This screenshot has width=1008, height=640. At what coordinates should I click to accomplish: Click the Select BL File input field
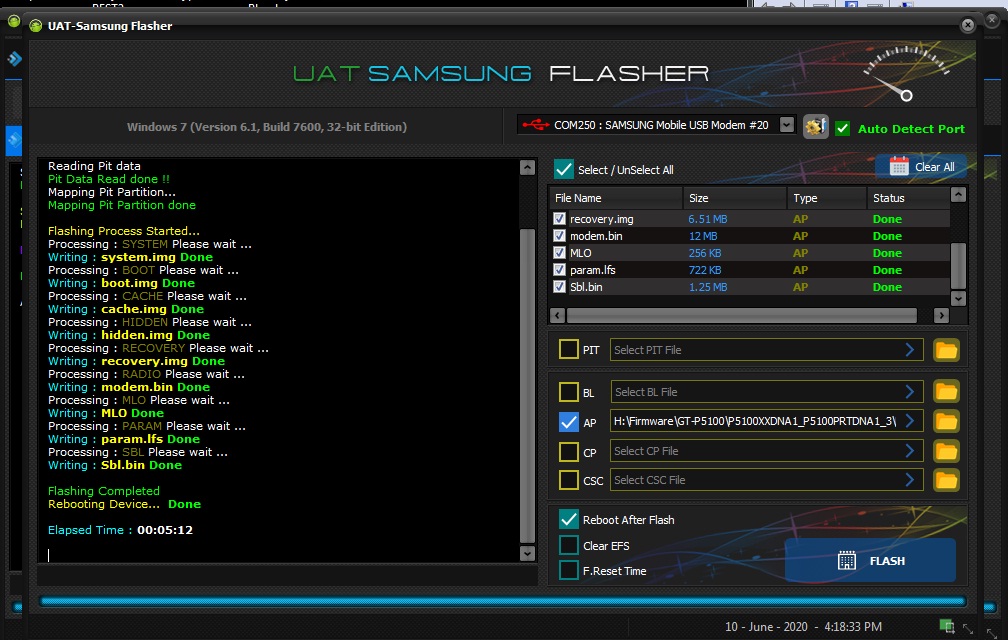(755, 392)
